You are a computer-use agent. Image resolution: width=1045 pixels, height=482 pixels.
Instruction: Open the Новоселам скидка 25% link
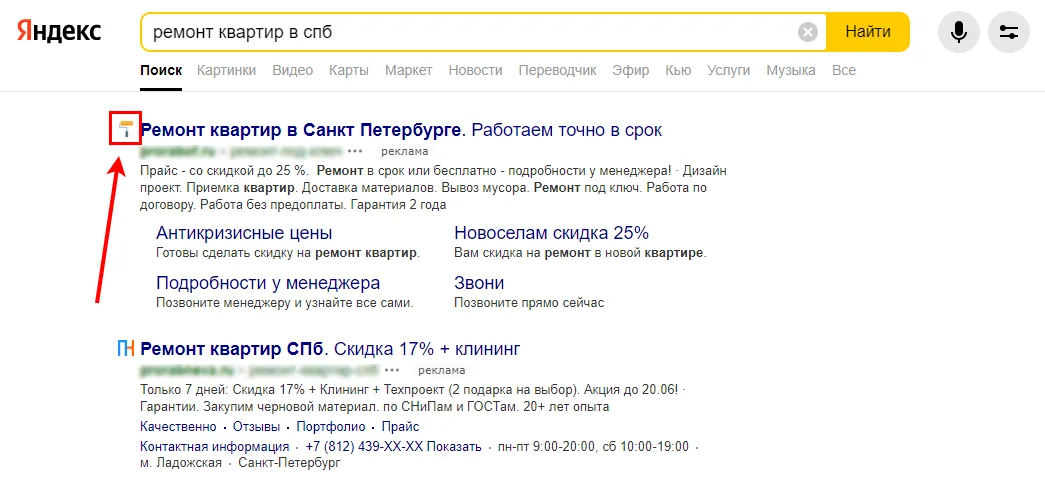click(551, 233)
